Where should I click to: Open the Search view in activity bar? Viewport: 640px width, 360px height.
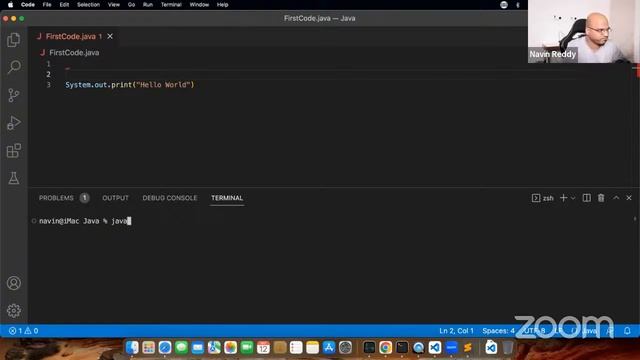click(14, 67)
